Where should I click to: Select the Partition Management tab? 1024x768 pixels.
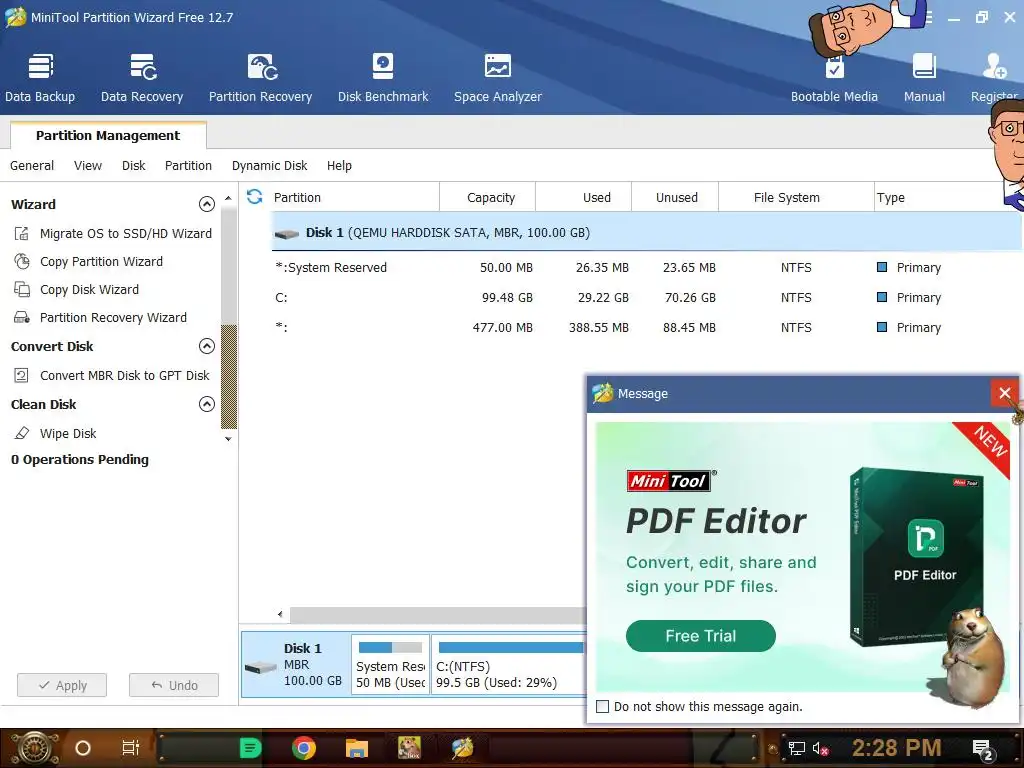[108, 135]
